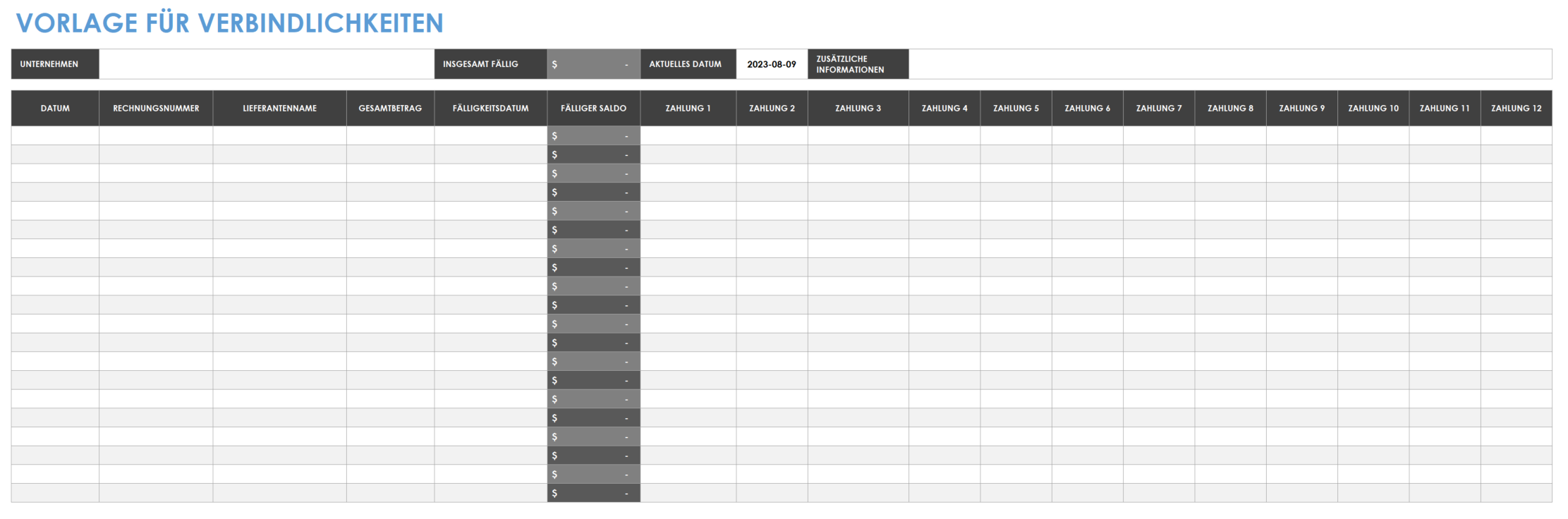The image size is (1568, 519).
Task: Select the LIEFERANTENNAME column header
Action: point(279,109)
